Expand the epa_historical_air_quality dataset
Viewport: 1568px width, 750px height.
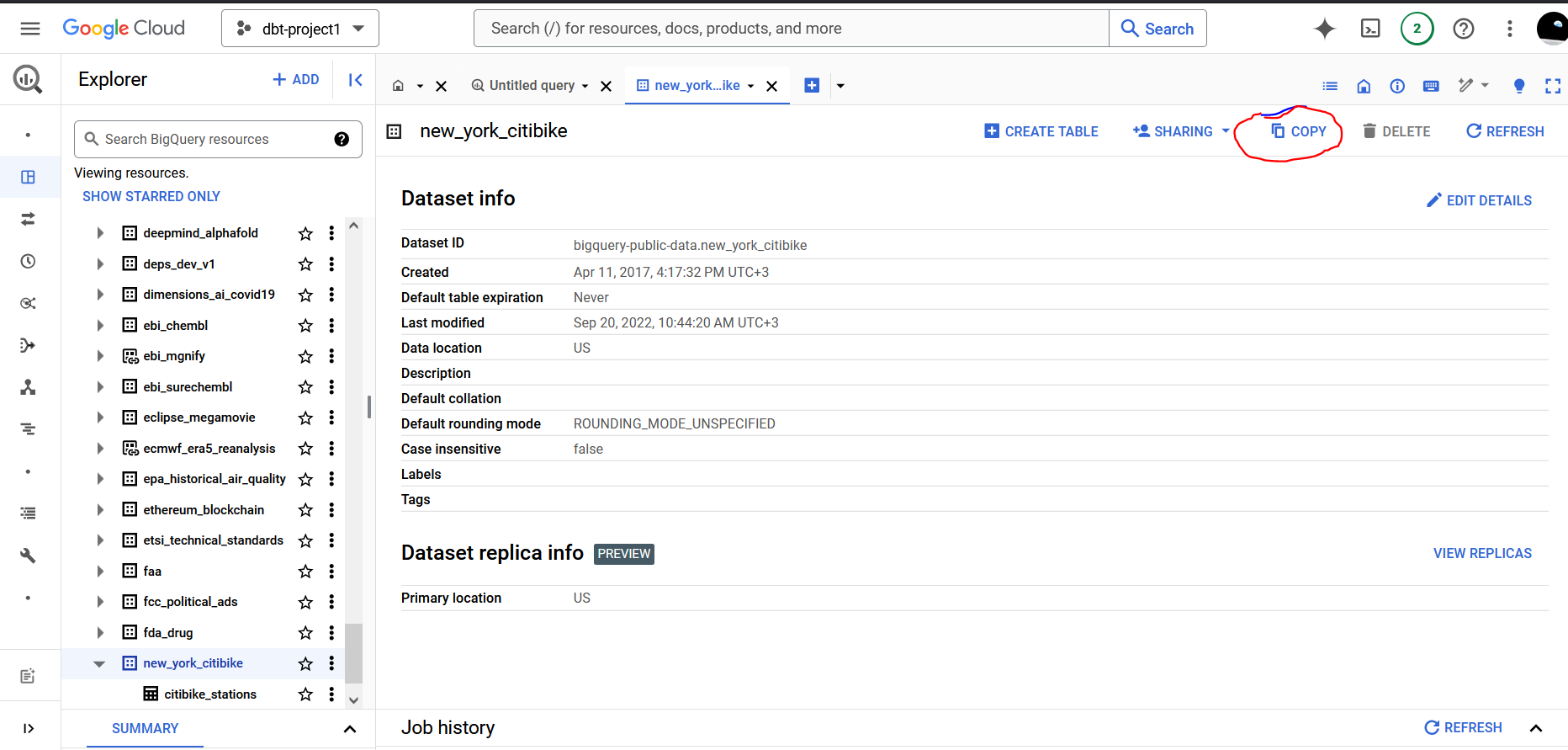[100, 479]
